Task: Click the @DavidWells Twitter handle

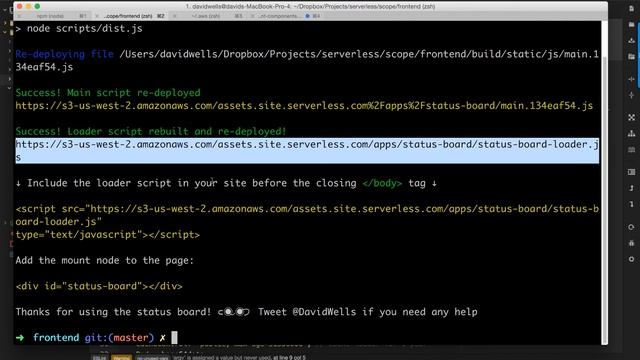Action: pyautogui.click(x=324, y=312)
